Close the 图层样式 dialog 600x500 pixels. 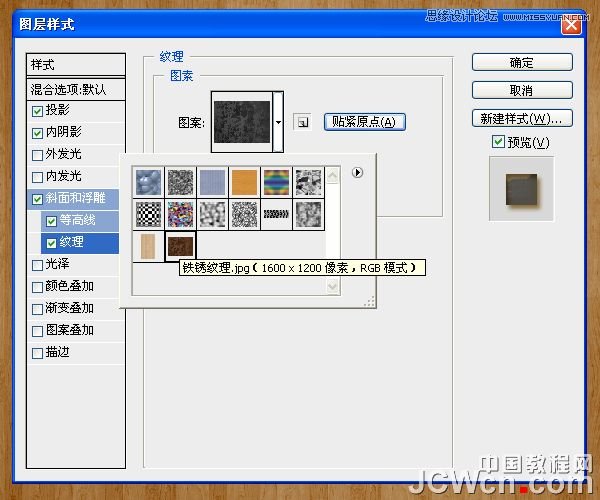tap(571, 25)
